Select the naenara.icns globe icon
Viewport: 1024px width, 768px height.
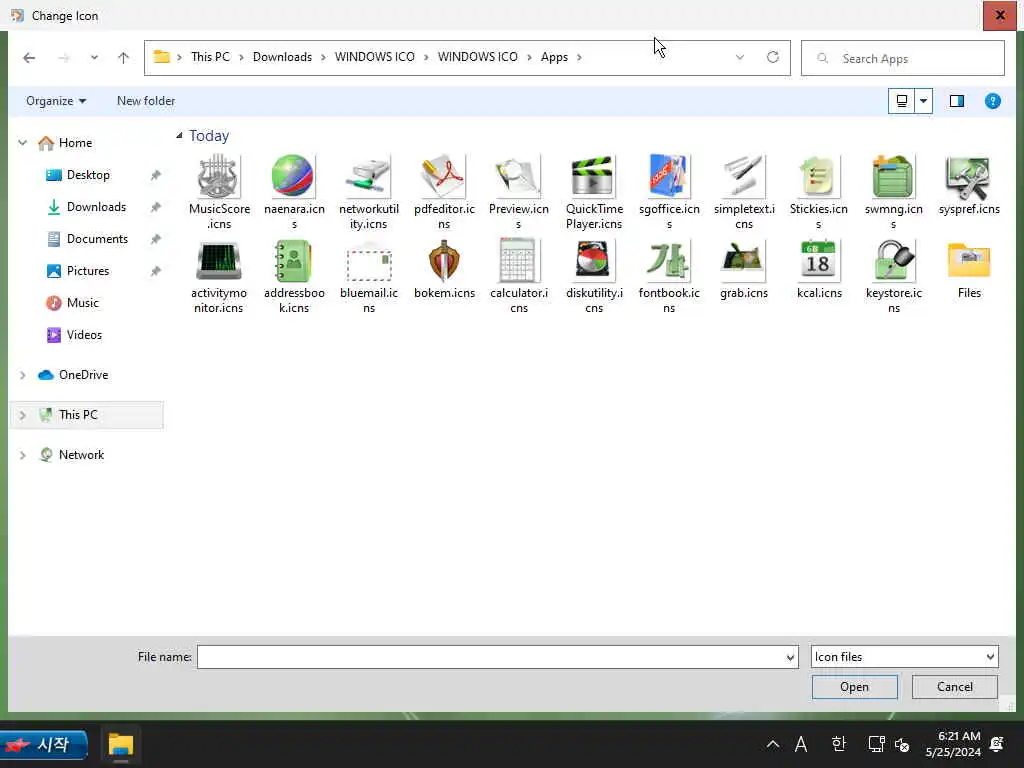(x=293, y=177)
